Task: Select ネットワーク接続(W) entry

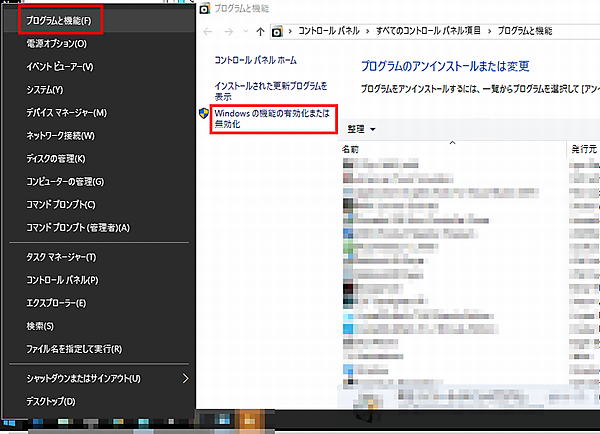Action: (60, 135)
